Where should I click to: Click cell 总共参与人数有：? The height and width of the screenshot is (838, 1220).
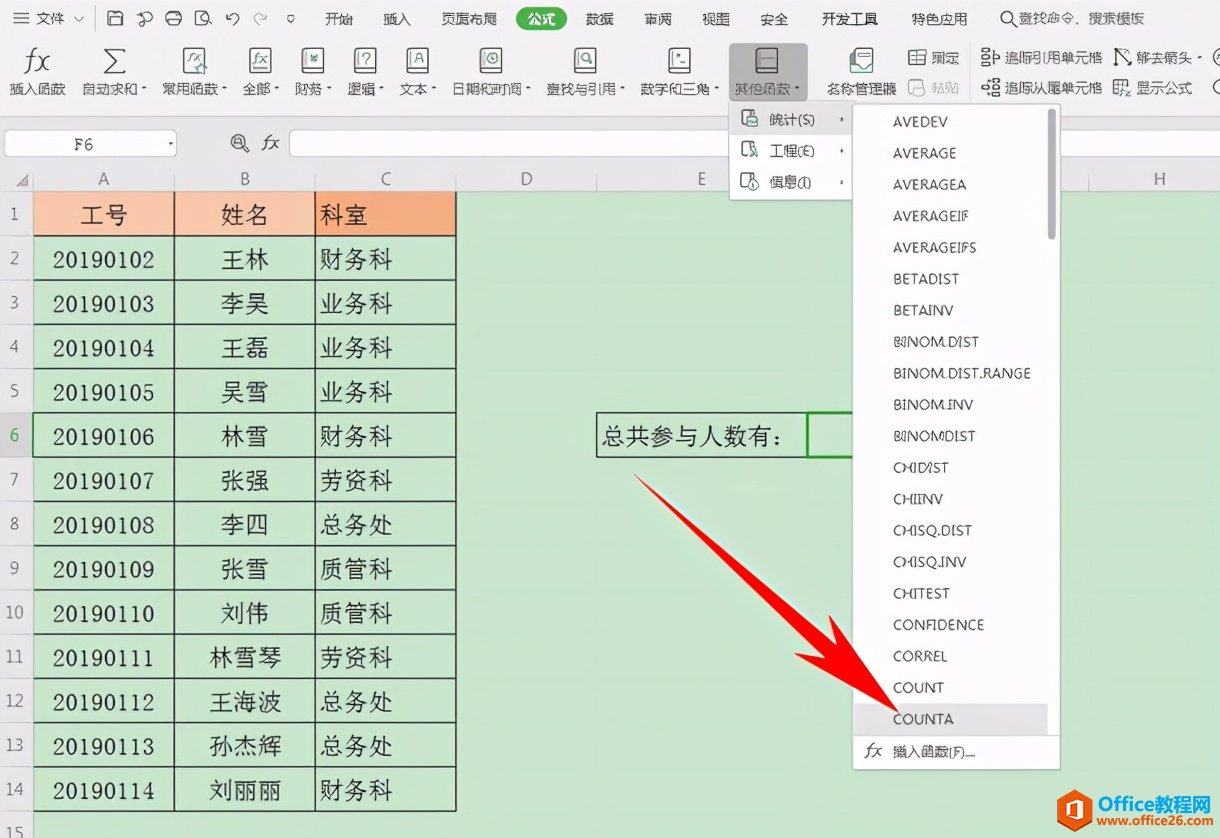[x=702, y=436]
